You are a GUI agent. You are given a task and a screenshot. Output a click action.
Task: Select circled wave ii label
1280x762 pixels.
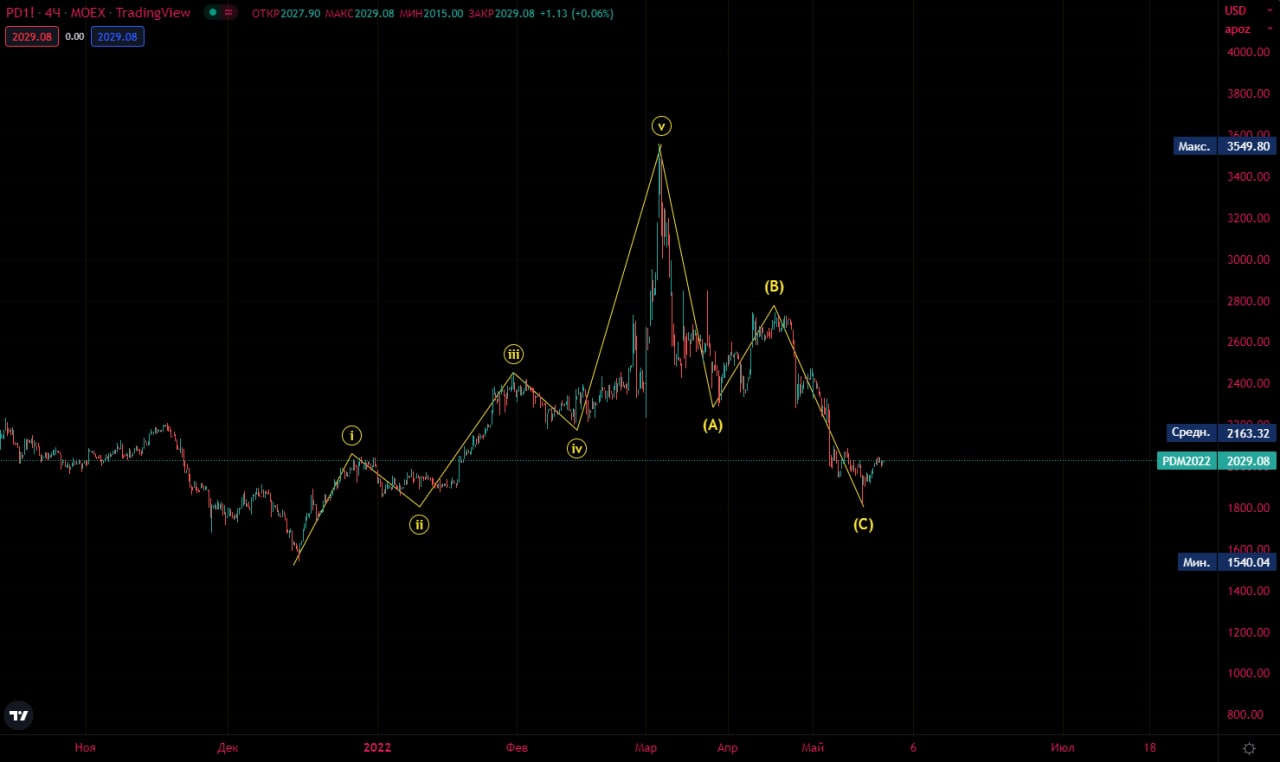pos(419,524)
